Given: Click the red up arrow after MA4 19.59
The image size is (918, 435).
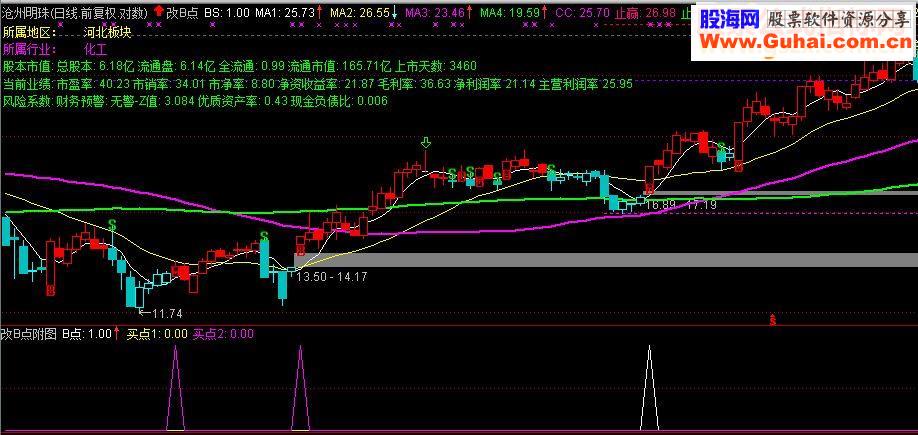Looking at the screenshot, I should tap(544, 12).
